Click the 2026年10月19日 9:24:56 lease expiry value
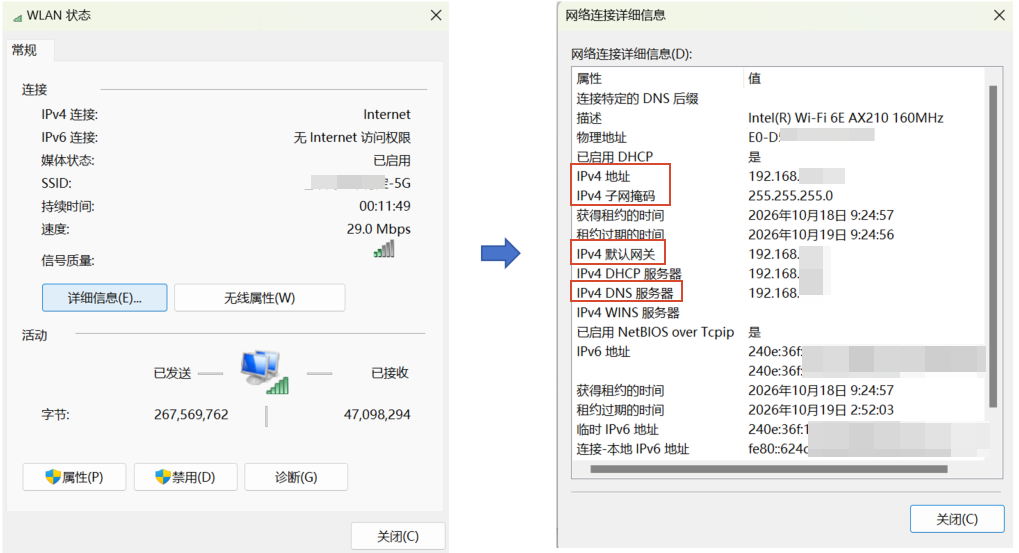The height and width of the screenshot is (553, 1019). coord(821,235)
